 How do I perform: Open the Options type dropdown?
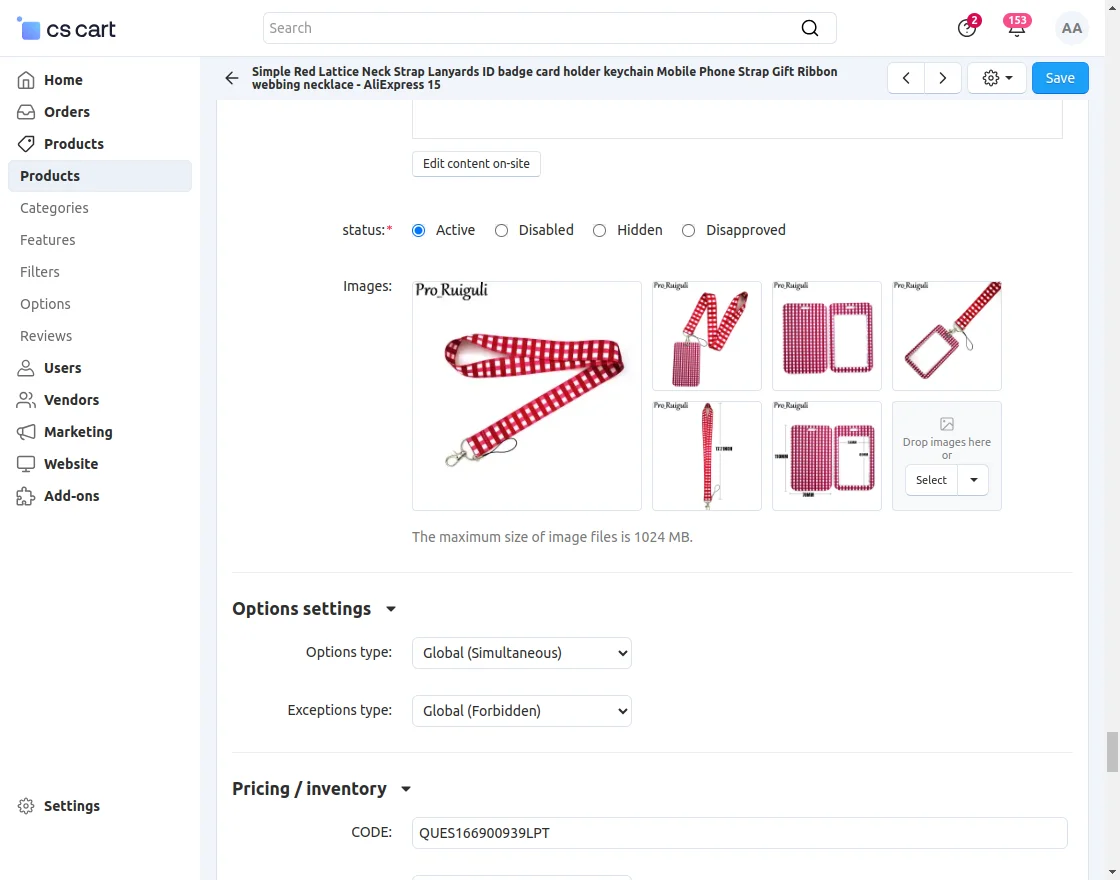(522, 653)
